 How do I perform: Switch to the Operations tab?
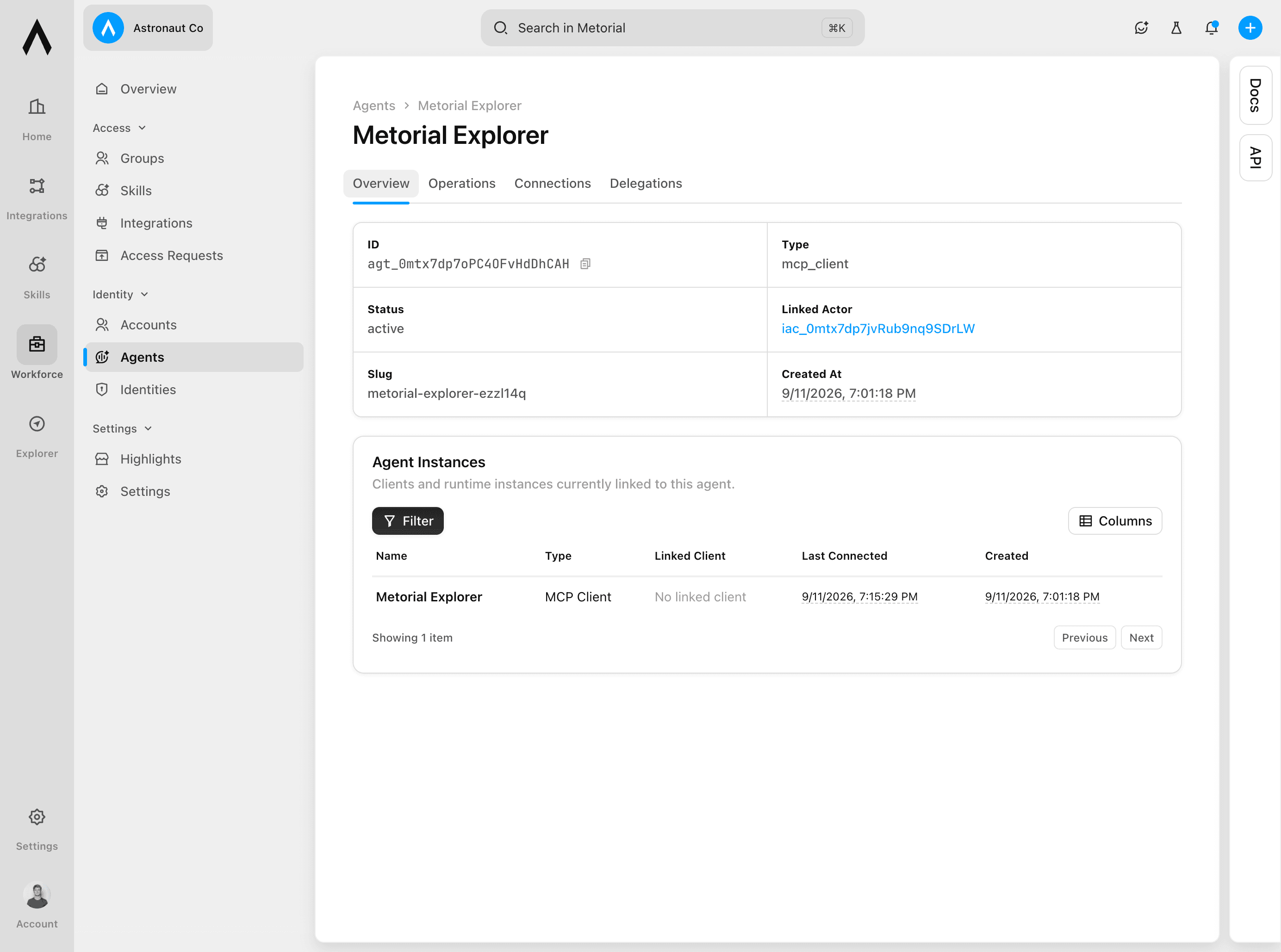click(462, 183)
